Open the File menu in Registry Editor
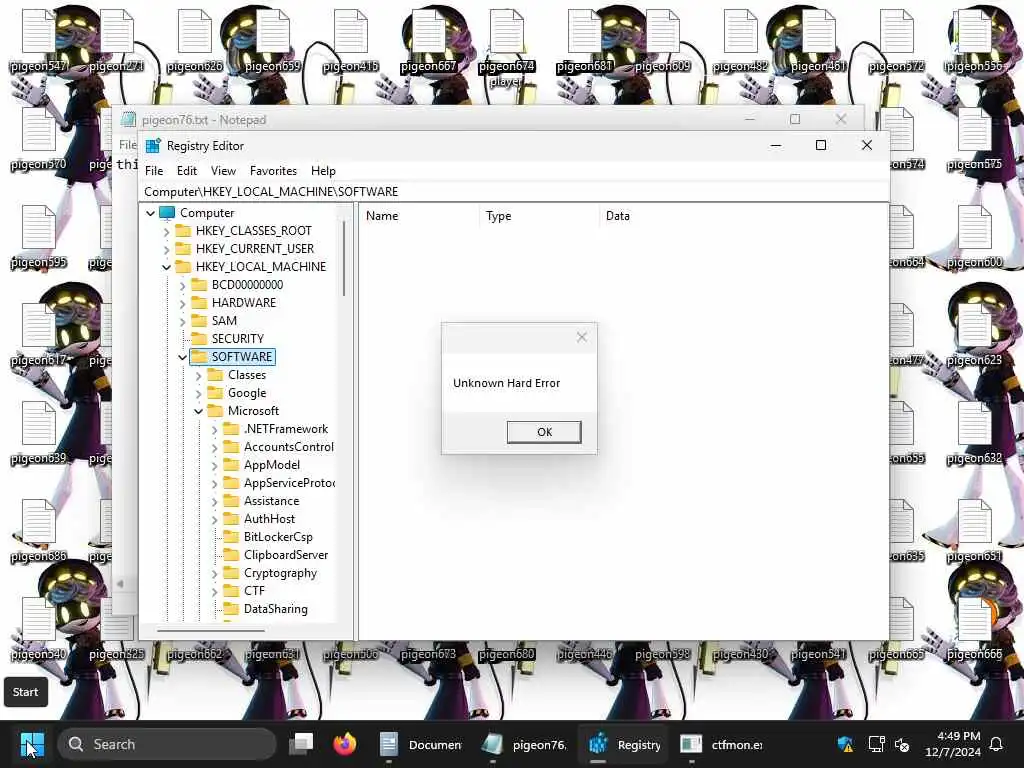 point(154,170)
